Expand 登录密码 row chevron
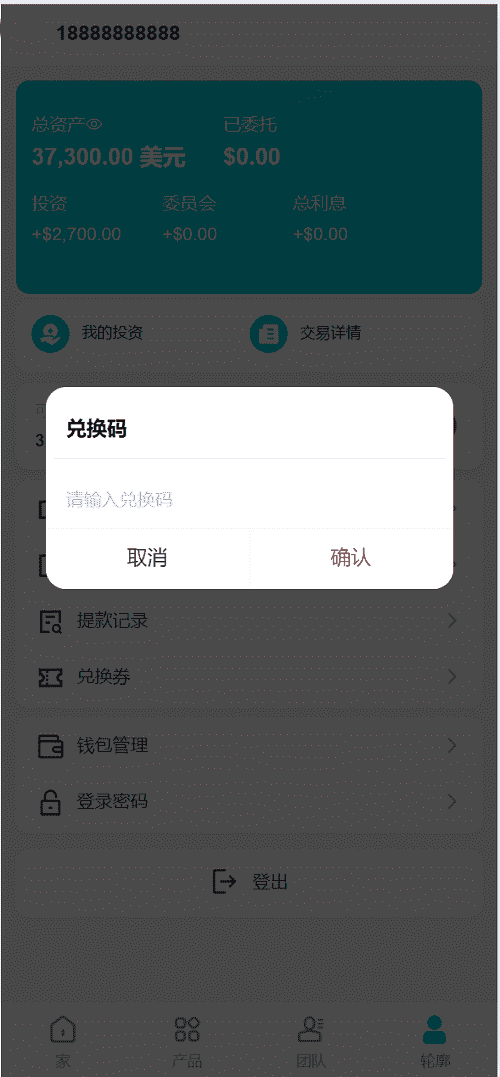The image size is (500, 1077). pos(452,802)
